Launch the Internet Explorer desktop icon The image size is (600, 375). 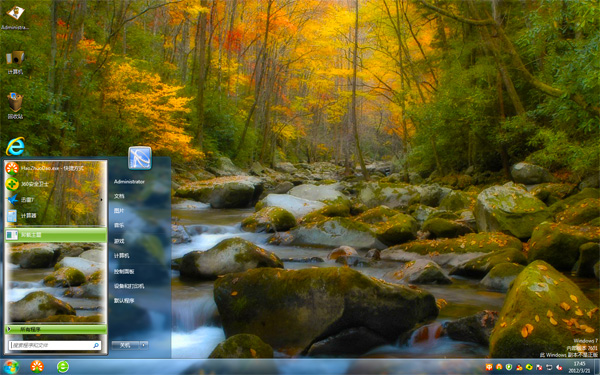(15, 147)
